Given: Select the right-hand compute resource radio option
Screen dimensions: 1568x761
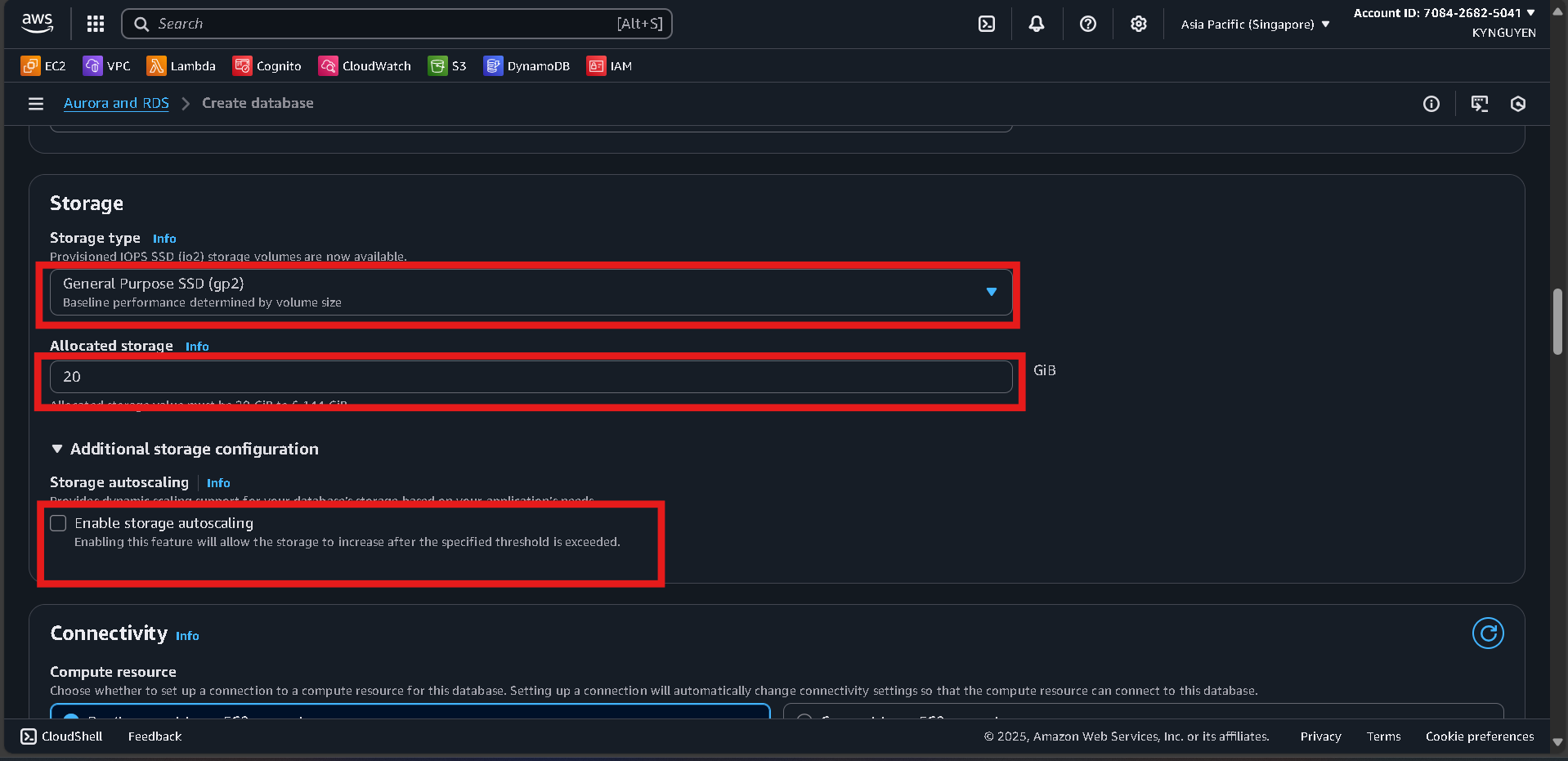Looking at the screenshot, I should click(x=804, y=720).
